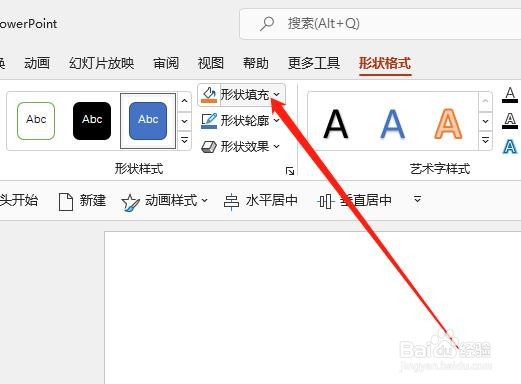The width and height of the screenshot is (521, 384).
Task: Click the 新建 page icon
Action: coord(66,202)
